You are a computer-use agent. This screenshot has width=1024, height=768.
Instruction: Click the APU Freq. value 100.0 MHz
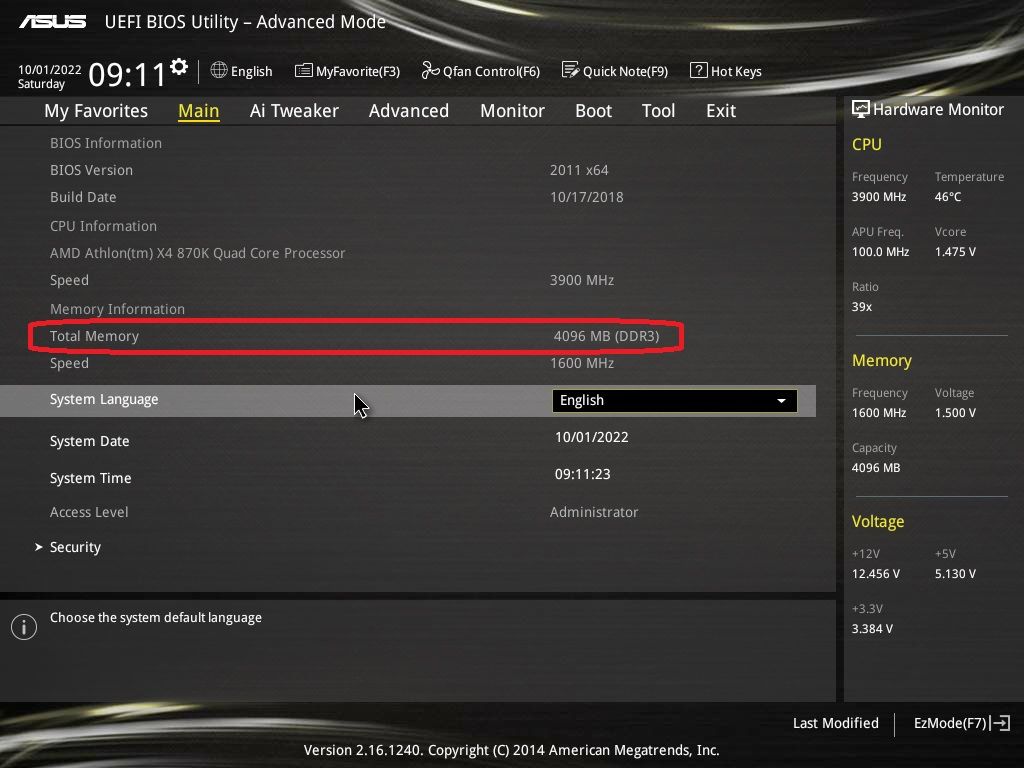pos(880,251)
